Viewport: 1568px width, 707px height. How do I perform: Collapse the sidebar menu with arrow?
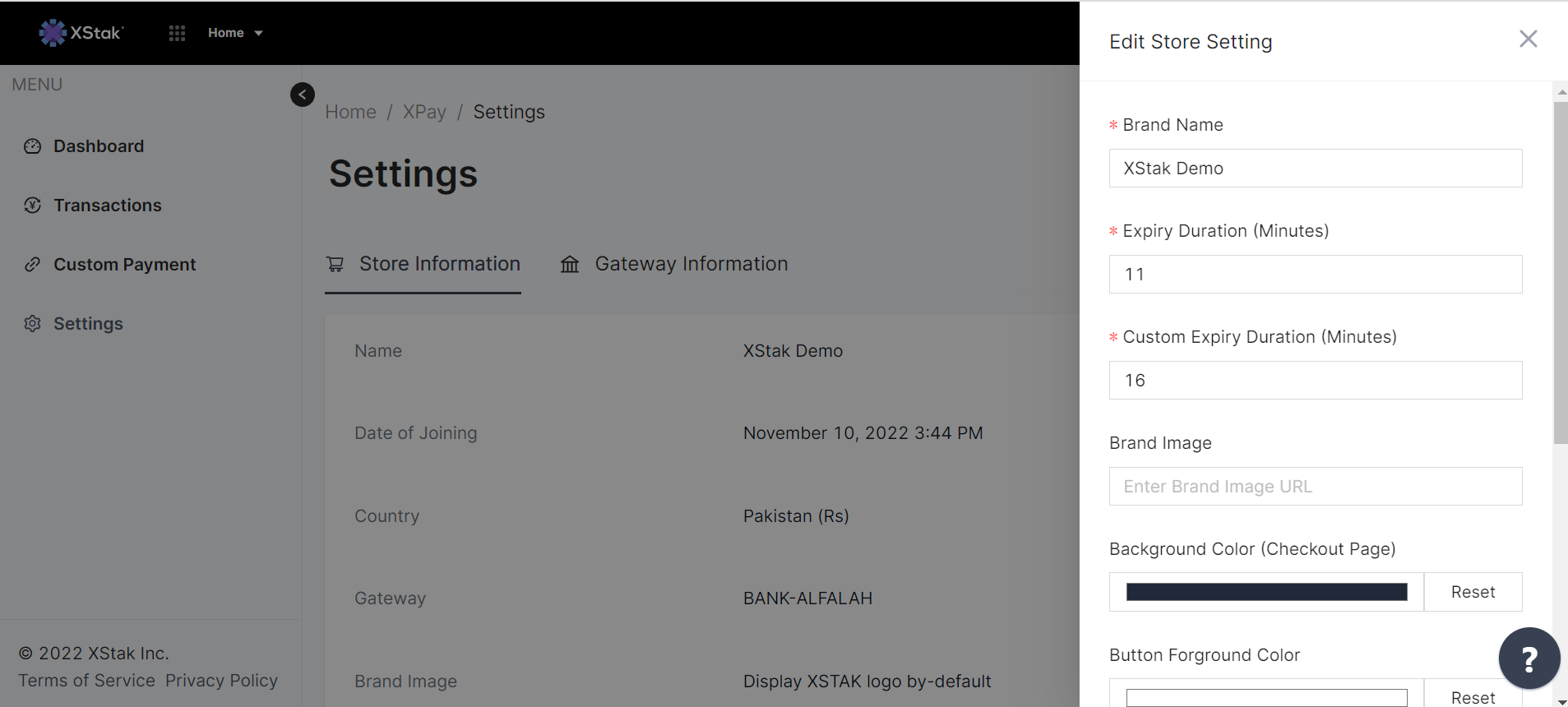303,95
